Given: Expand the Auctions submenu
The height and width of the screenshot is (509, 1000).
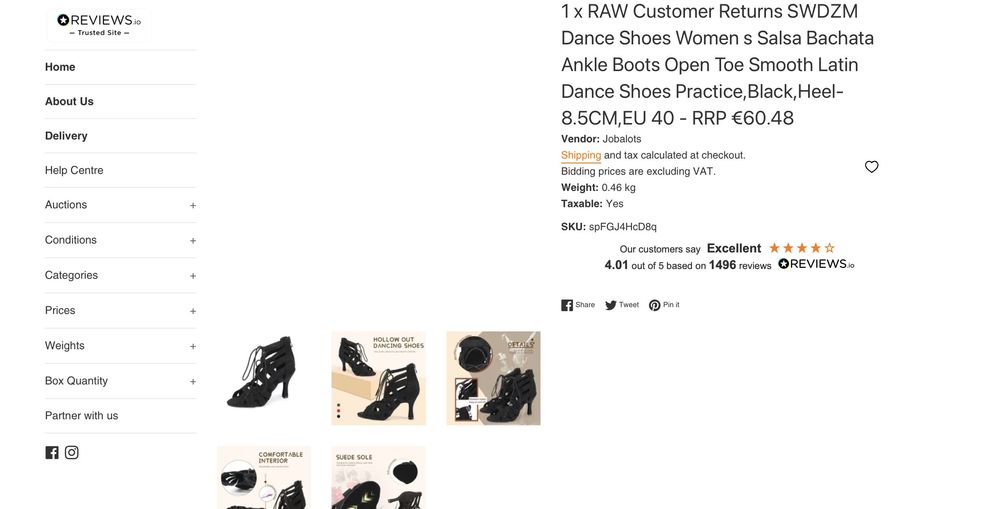Looking at the screenshot, I should click(192, 205).
